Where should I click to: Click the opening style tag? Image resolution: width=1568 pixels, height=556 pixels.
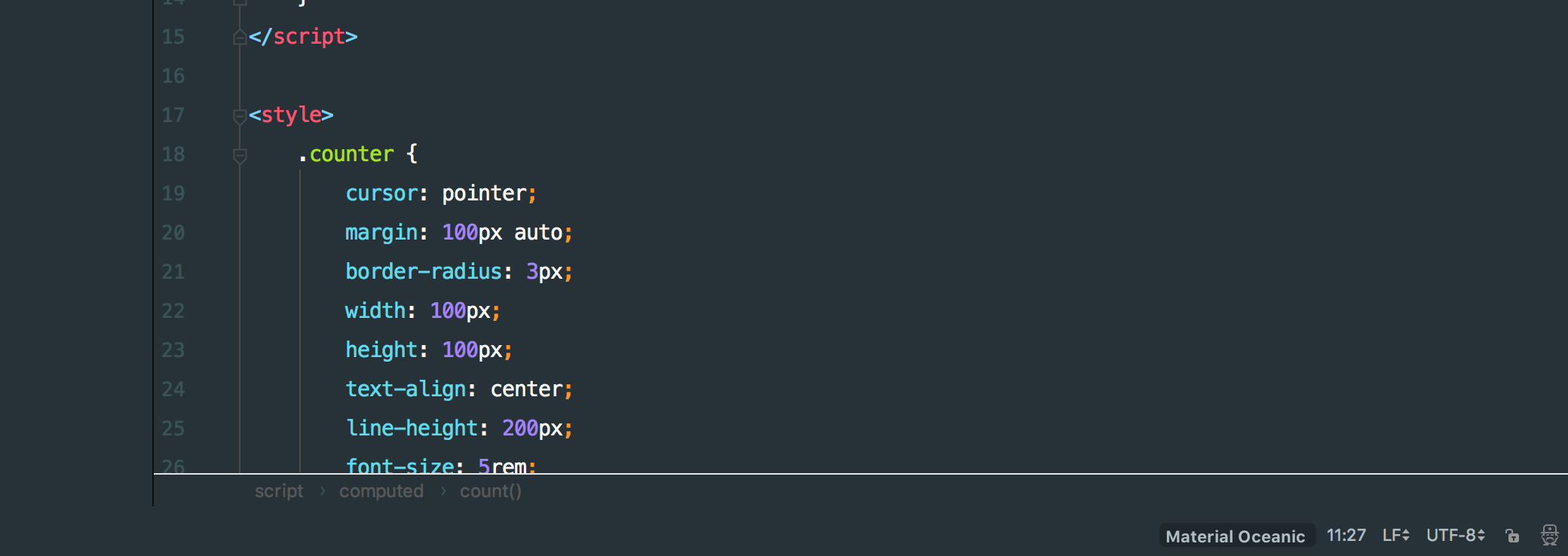tap(291, 115)
